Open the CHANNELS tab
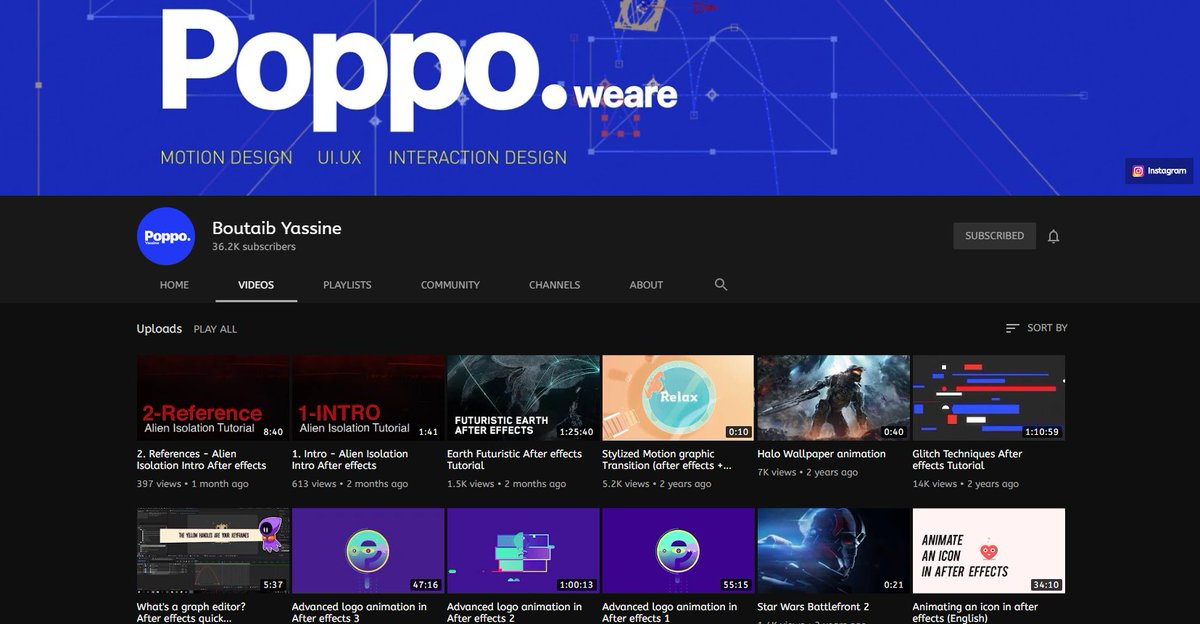This screenshot has height=624, width=1200. (554, 285)
